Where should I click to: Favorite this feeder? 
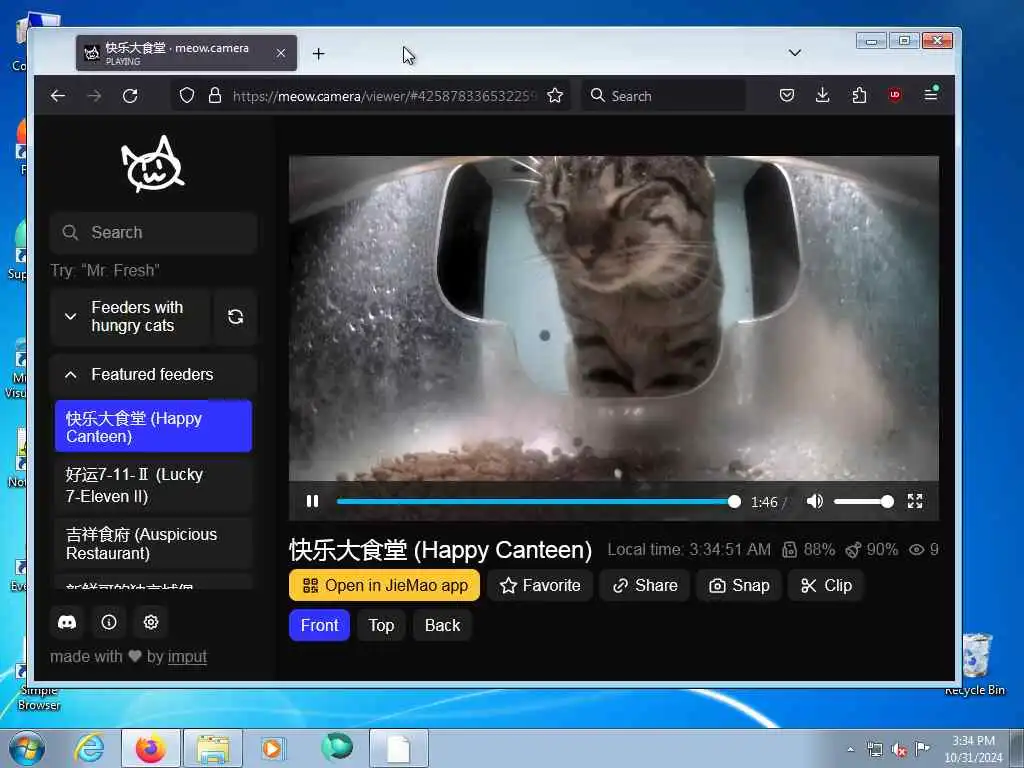[x=540, y=585]
